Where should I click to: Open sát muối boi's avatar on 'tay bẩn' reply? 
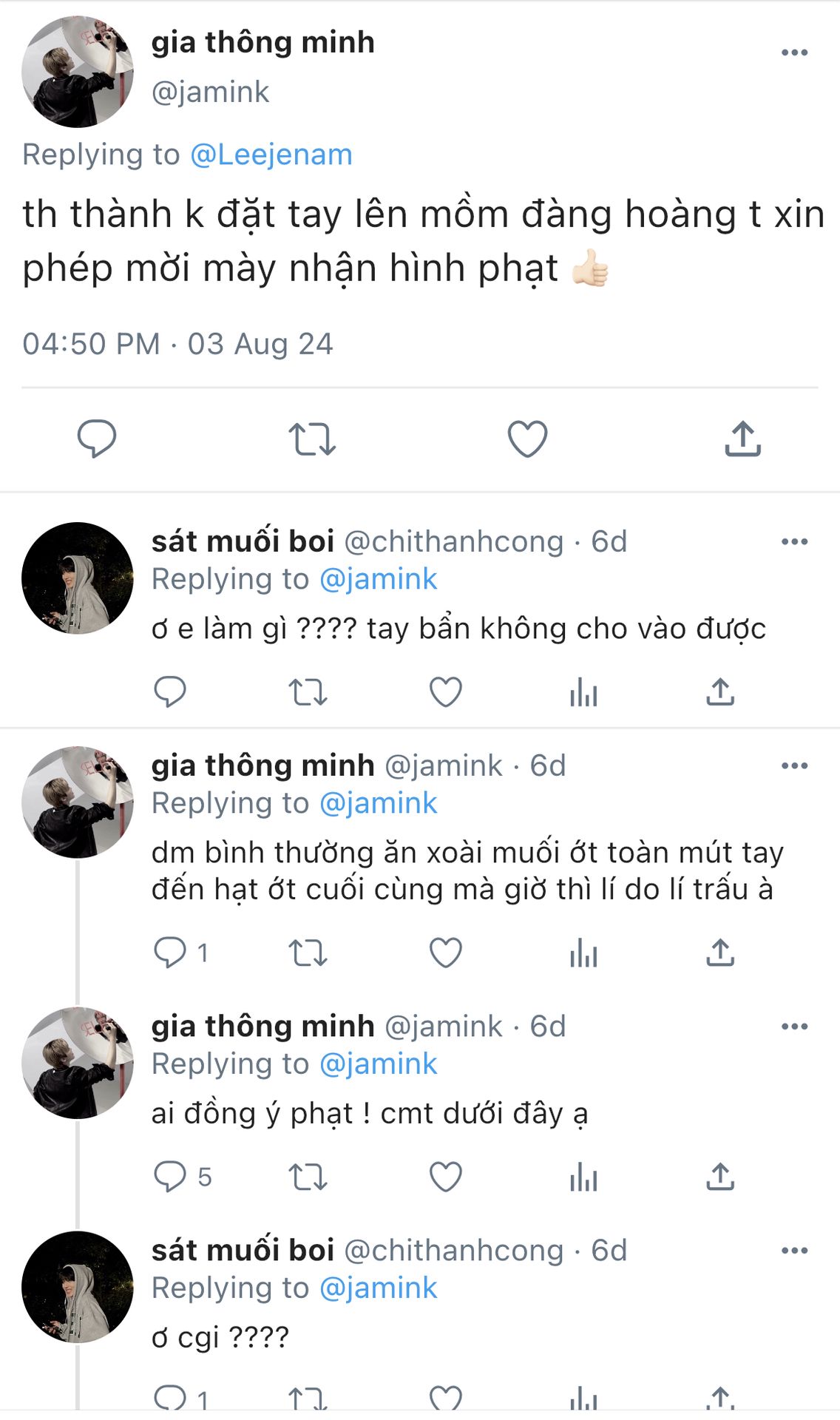click(78, 578)
